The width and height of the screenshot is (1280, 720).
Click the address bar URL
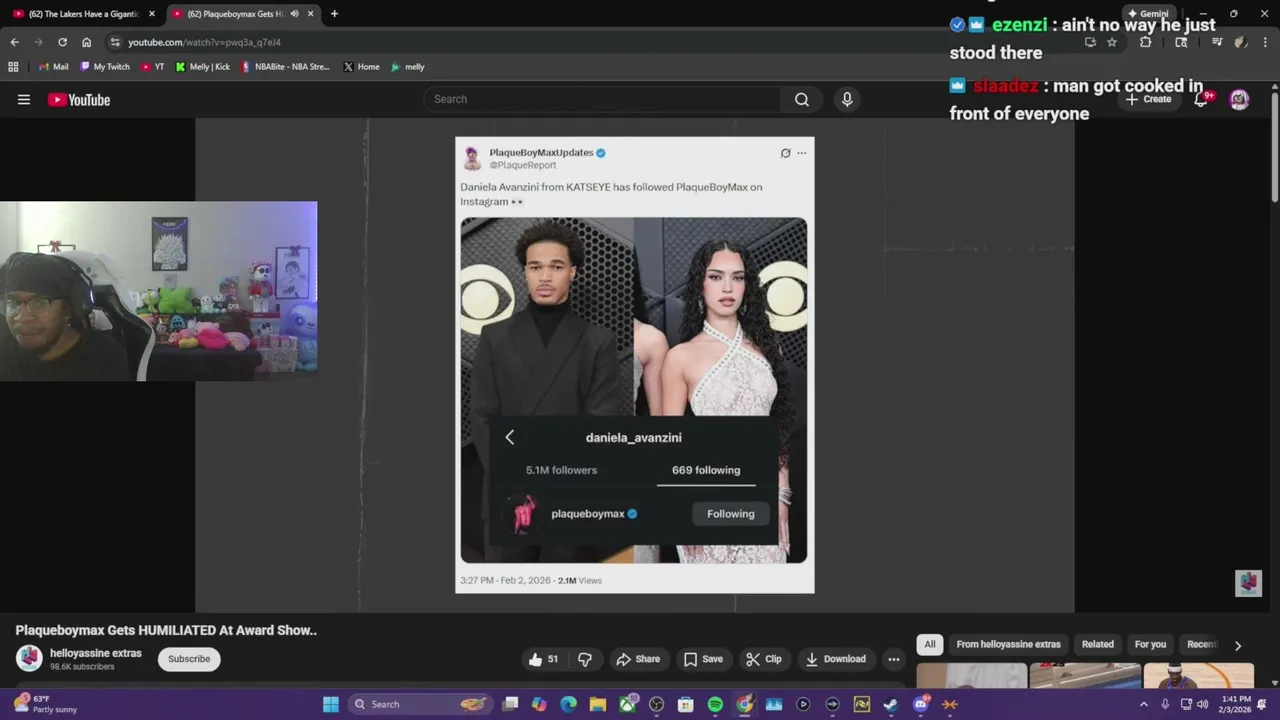click(204, 42)
